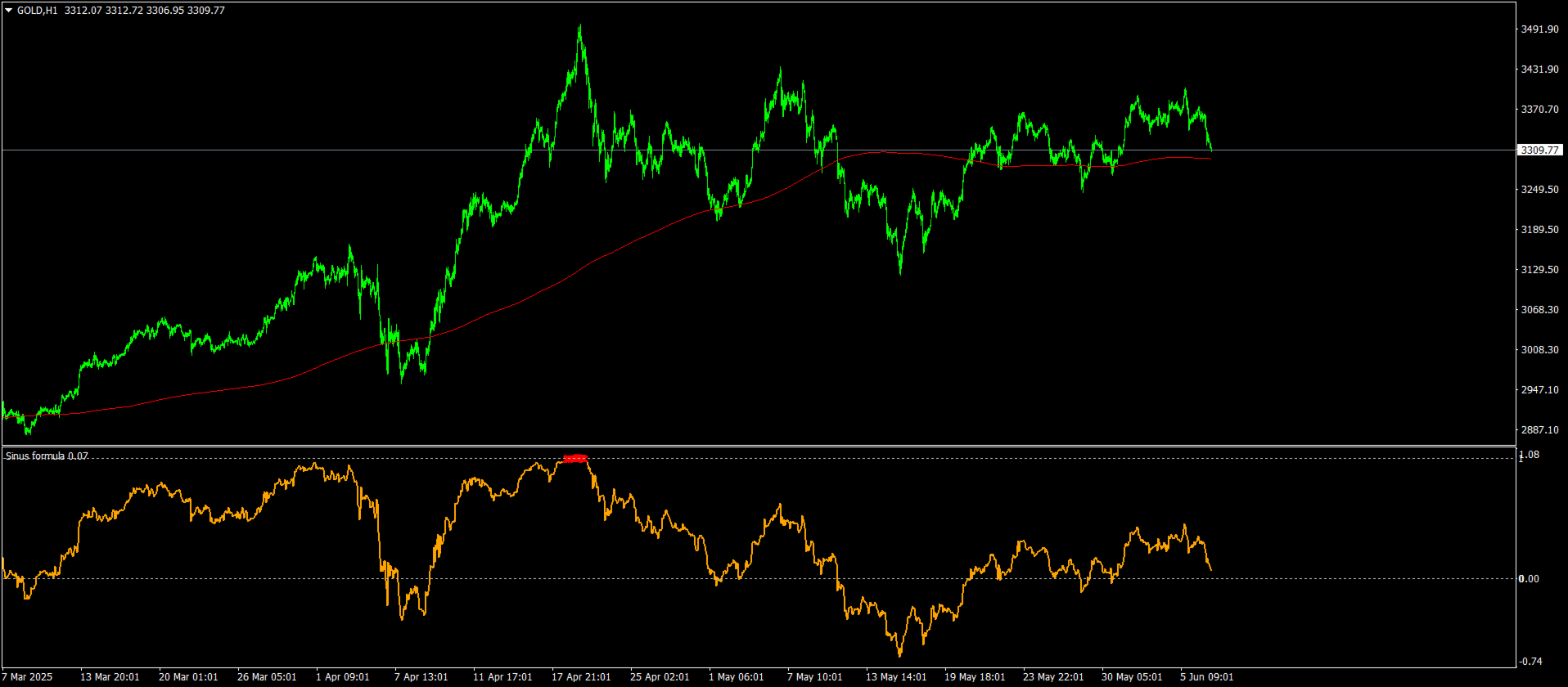Click the low price value 3306.95
Viewport: 1568px width, 687px height.
pos(164,11)
